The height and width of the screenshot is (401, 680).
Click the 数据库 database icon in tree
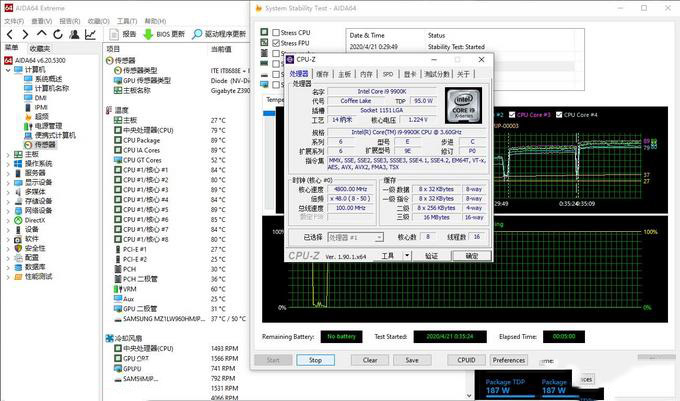click(18, 267)
